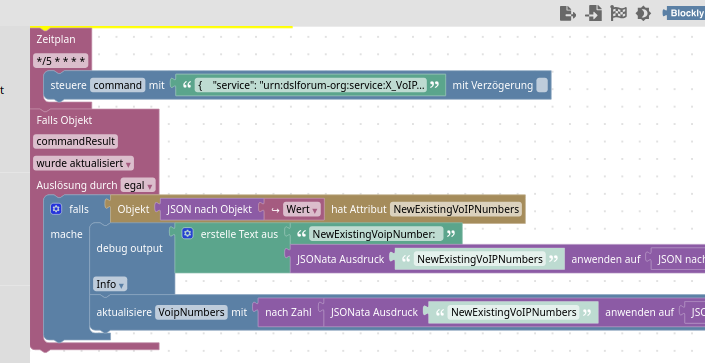705x363 pixels.
Task: Open the 'Wert' dropdown in JSON block
Action: point(302,209)
